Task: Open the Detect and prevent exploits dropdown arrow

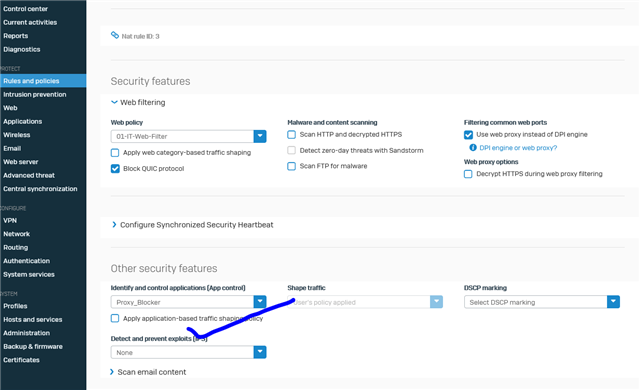Action: pyautogui.click(x=260, y=352)
